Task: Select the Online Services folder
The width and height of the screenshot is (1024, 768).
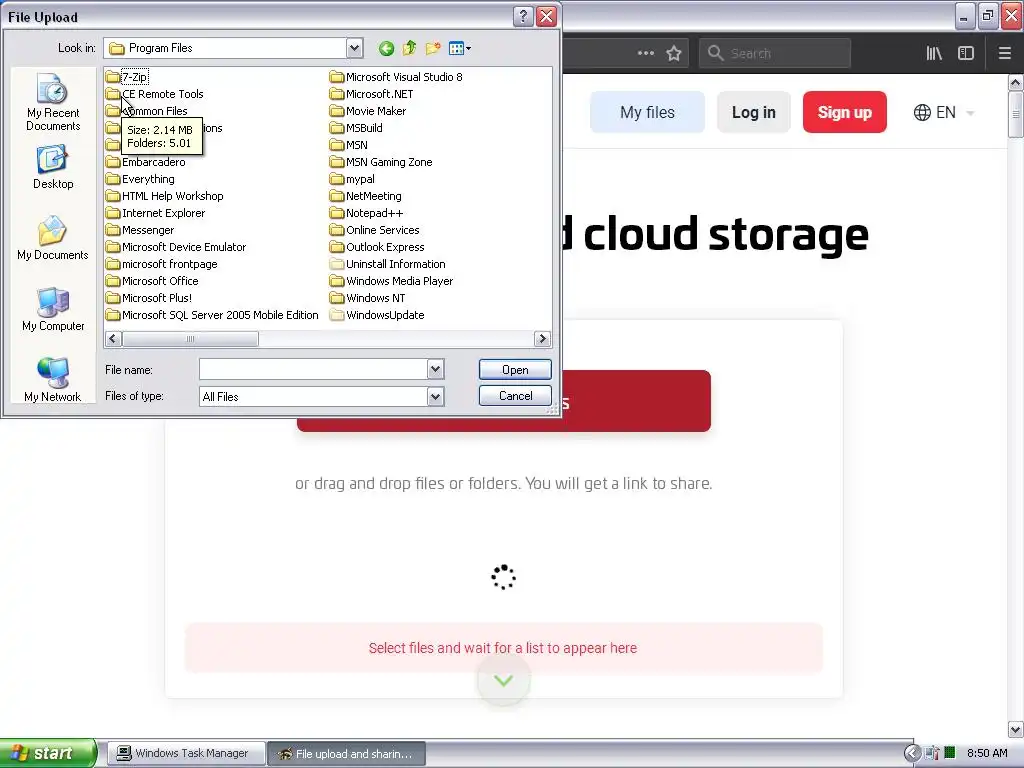Action: [375, 230]
